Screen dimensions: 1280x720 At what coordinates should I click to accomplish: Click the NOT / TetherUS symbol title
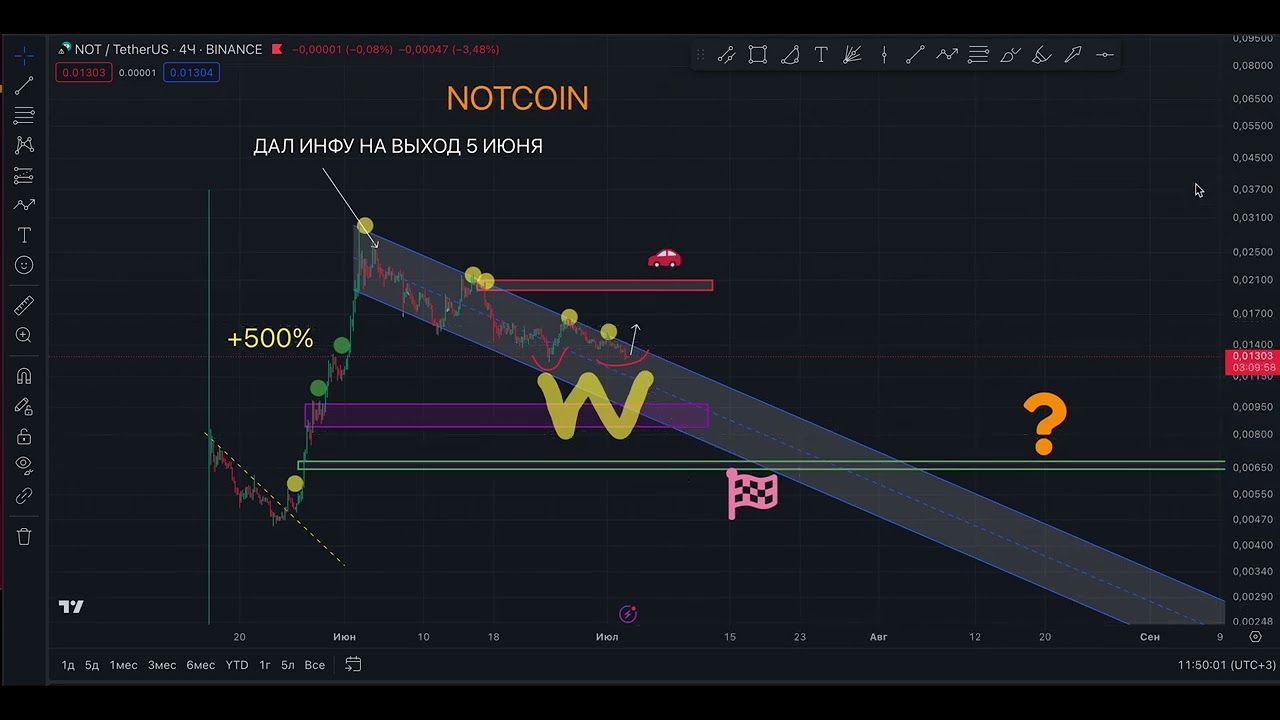[x=168, y=49]
